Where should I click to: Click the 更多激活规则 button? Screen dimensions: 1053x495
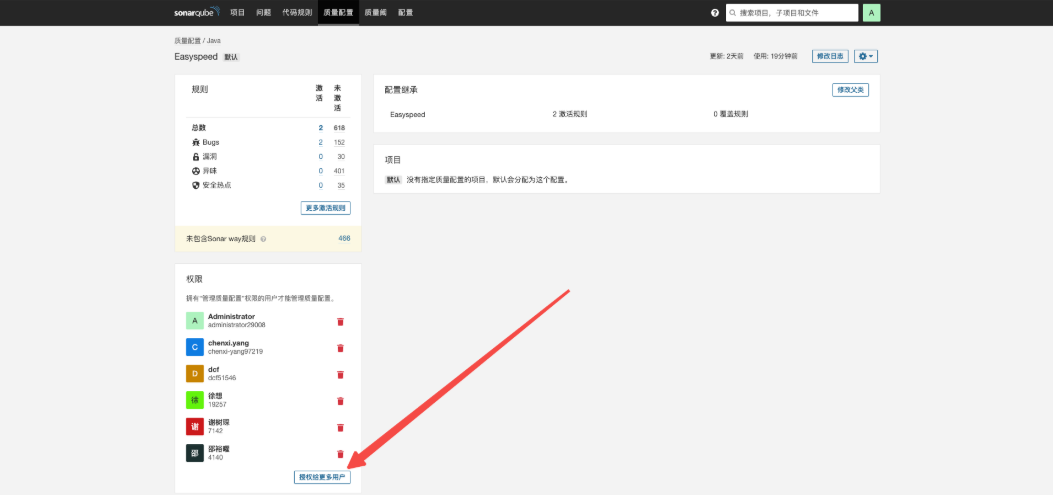[326, 208]
